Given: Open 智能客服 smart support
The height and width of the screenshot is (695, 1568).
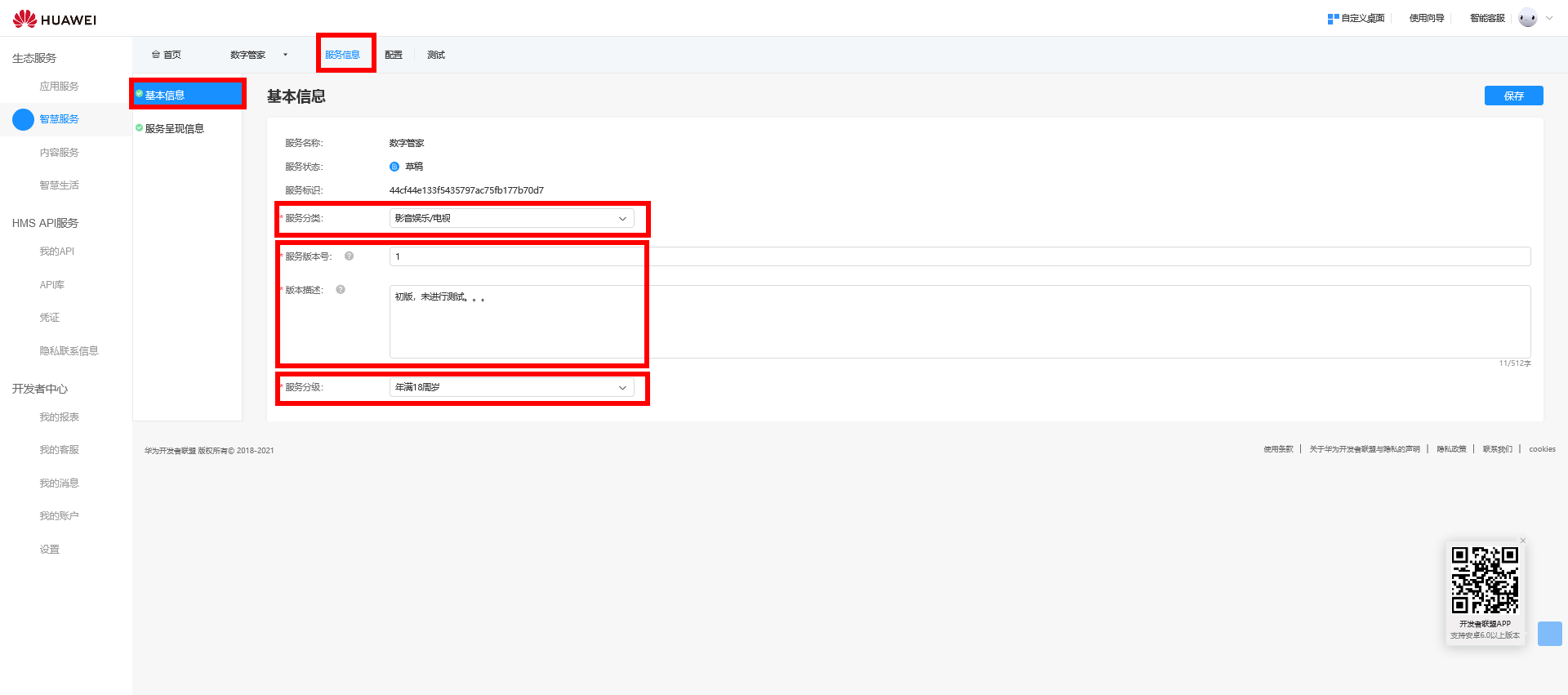Looking at the screenshot, I should pos(1487,18).
